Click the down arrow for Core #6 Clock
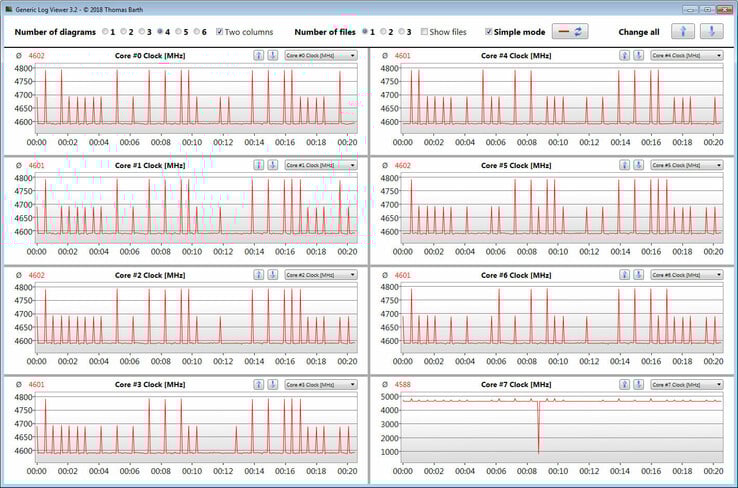This screenshot has height=488, width=738. click(x=638, y=275)
